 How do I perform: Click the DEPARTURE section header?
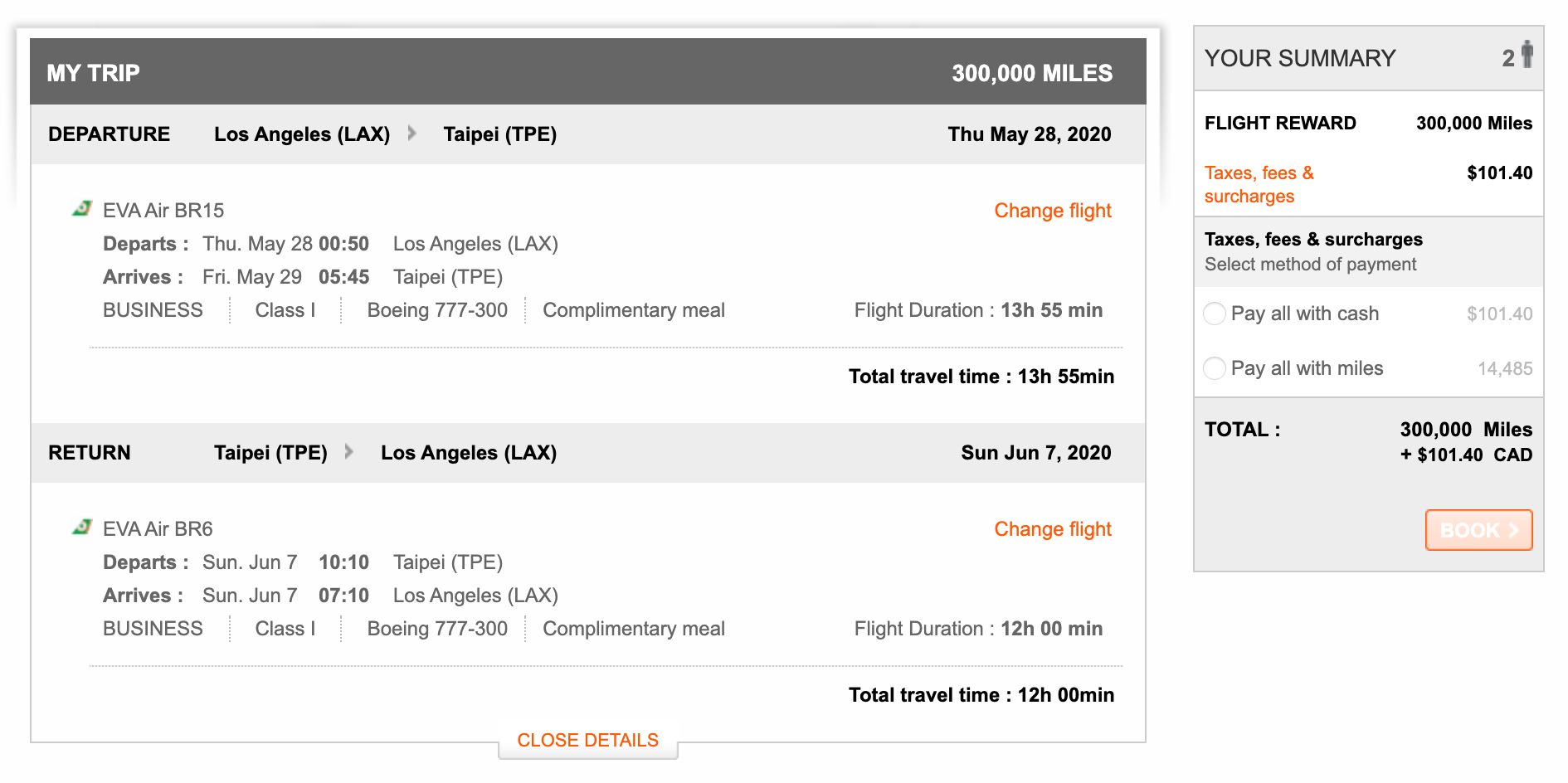coord(109,134)
